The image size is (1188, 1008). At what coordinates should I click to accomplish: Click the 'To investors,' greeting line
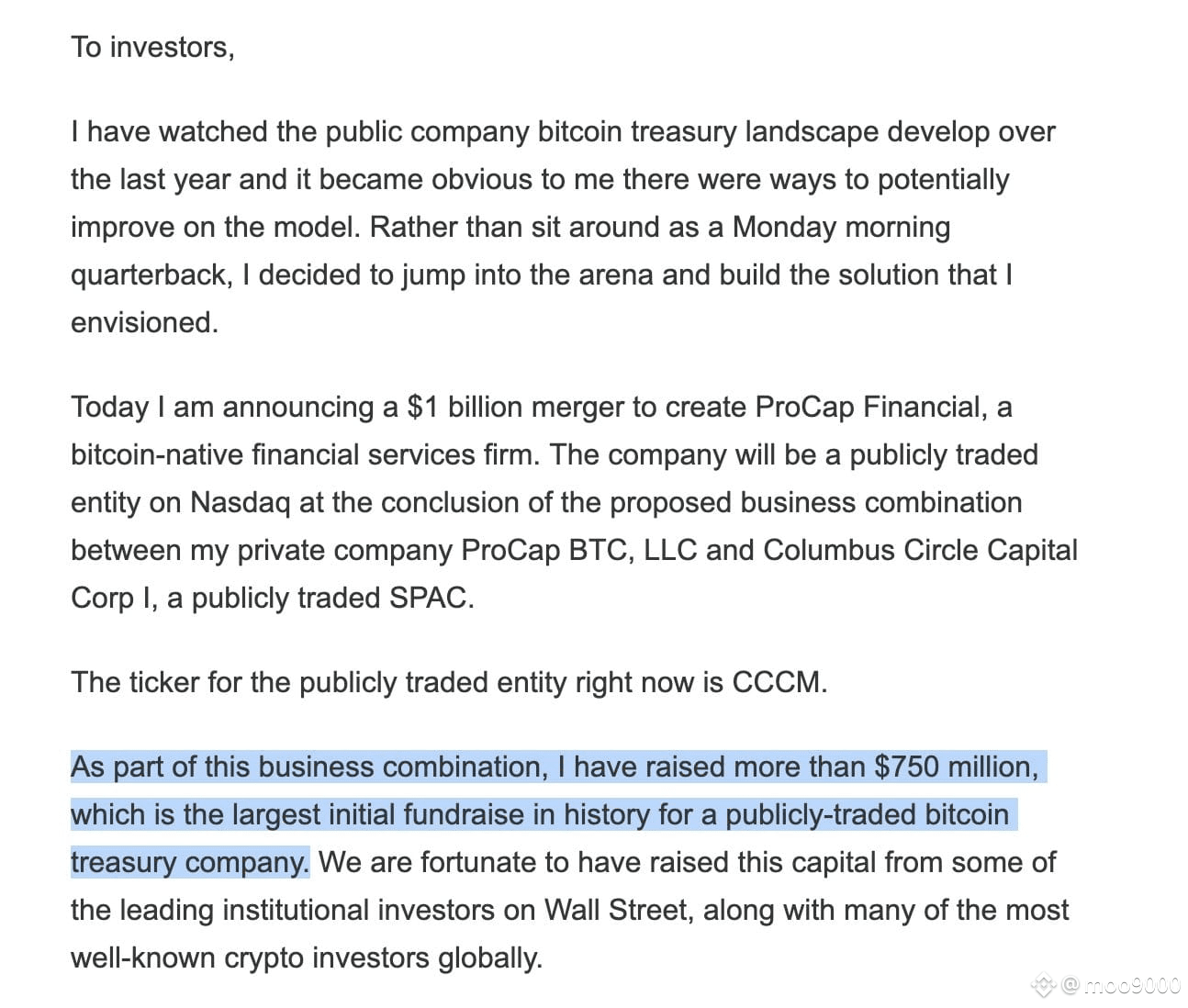152,47
